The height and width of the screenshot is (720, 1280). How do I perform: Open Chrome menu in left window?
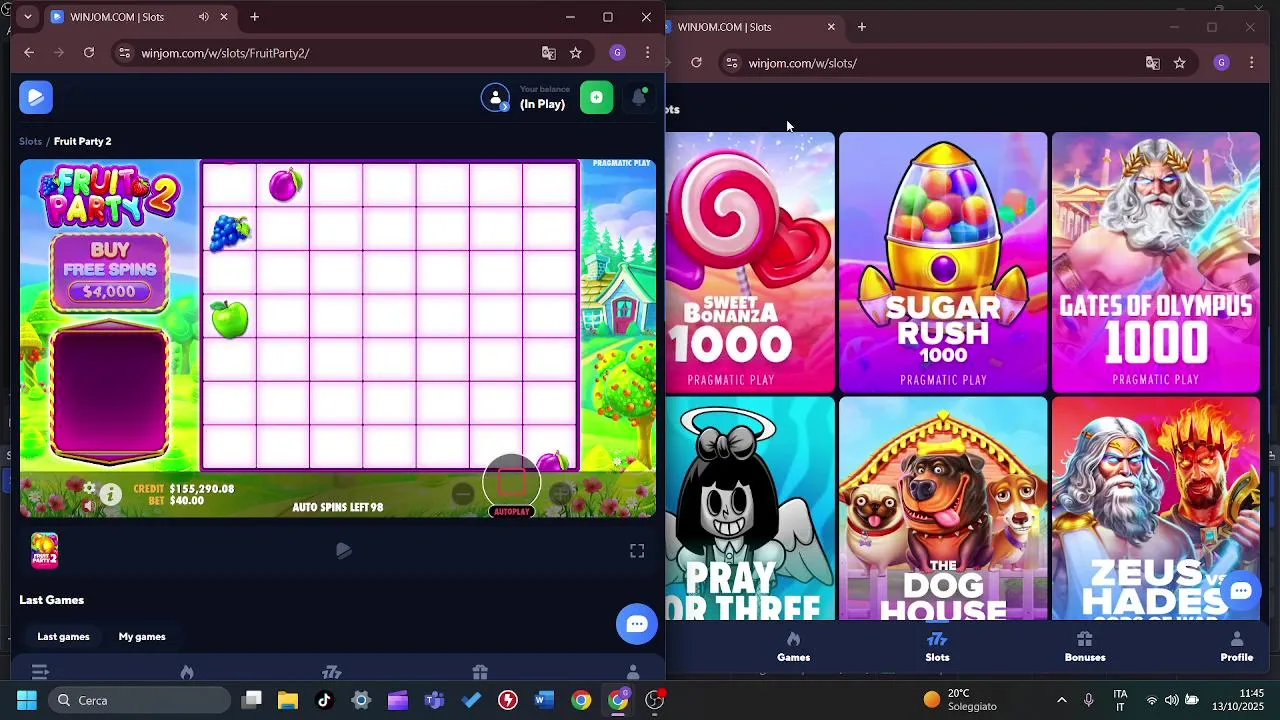(647, 53)
